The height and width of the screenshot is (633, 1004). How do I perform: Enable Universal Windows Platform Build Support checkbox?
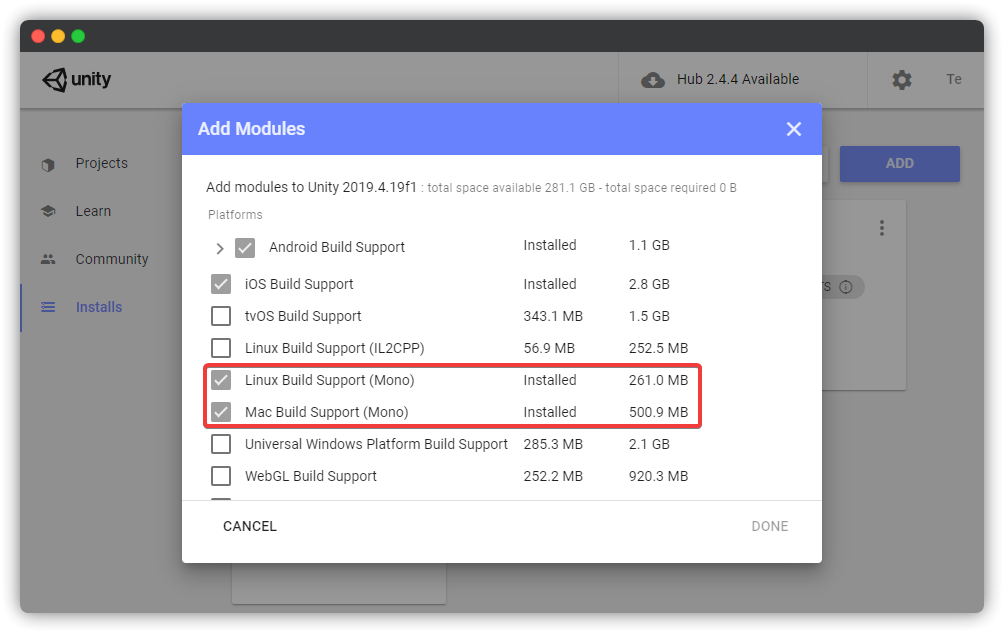click(221, 444)
